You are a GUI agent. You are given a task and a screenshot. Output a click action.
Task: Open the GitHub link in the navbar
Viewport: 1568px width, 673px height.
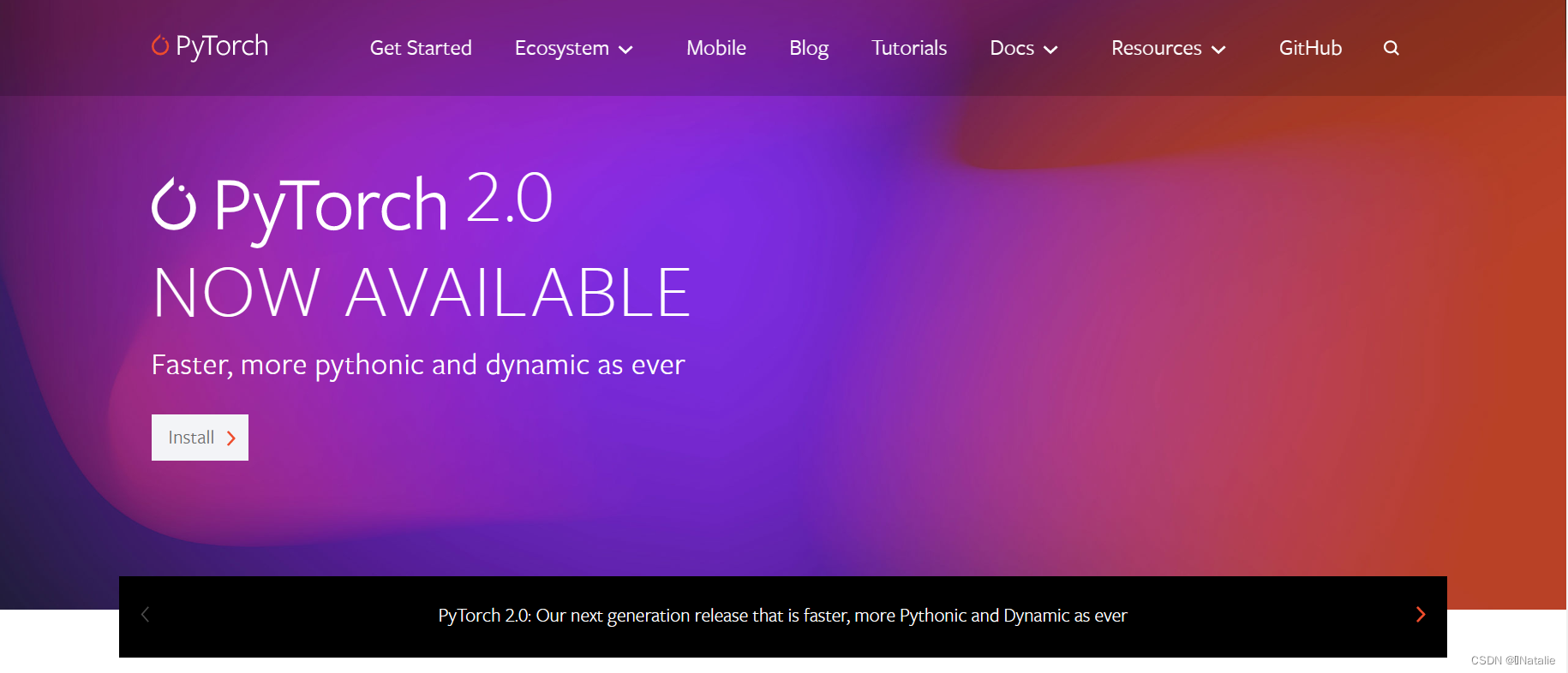[x=1310, y=48]
